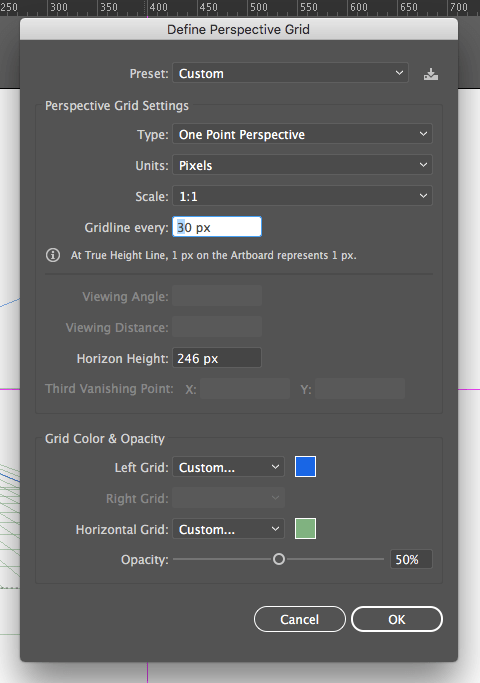Click the save preset icon
The height and width of the screenshot is (683, 480).
431,74
